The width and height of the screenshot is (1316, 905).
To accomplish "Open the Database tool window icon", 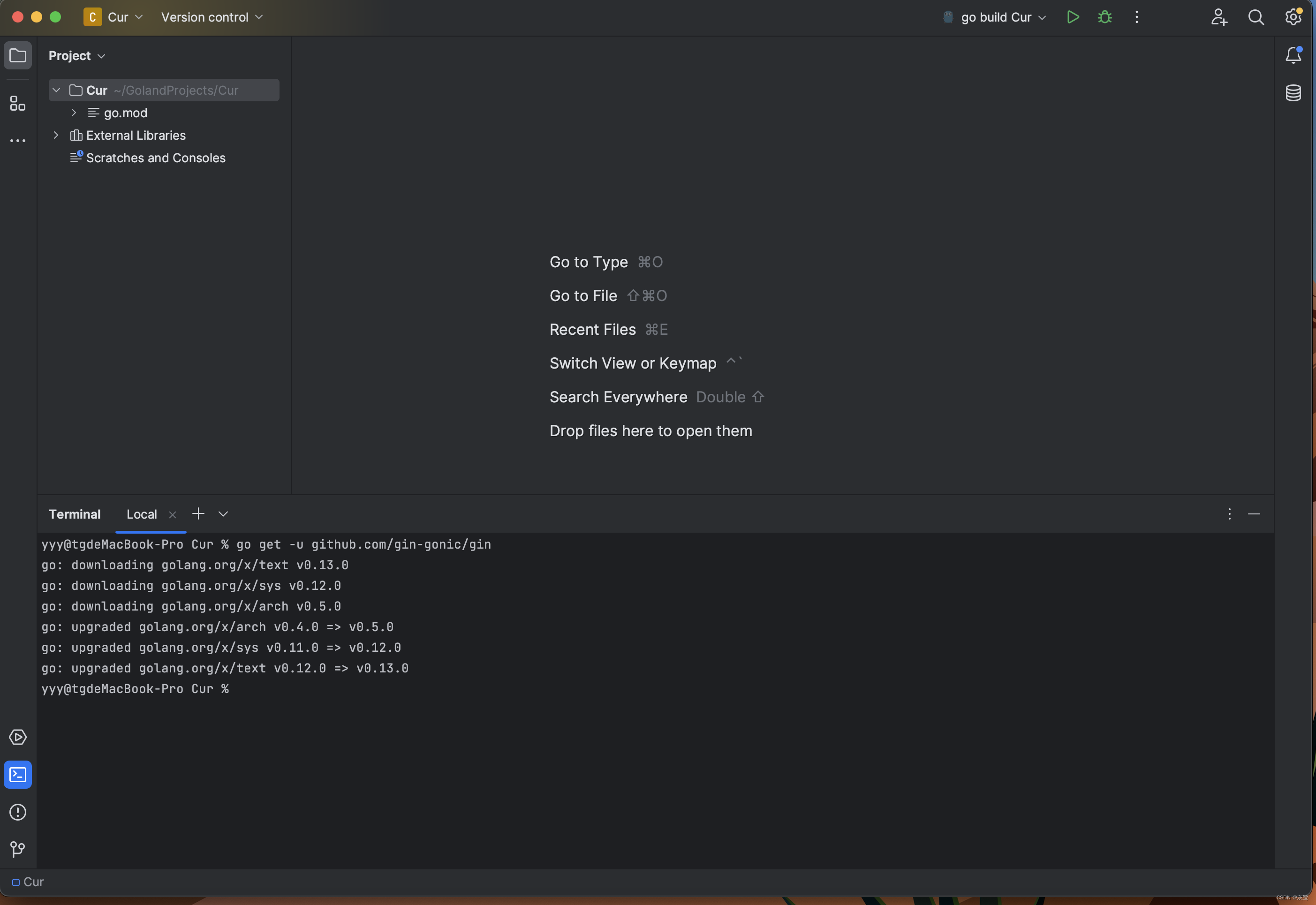I will [1293, 92].
